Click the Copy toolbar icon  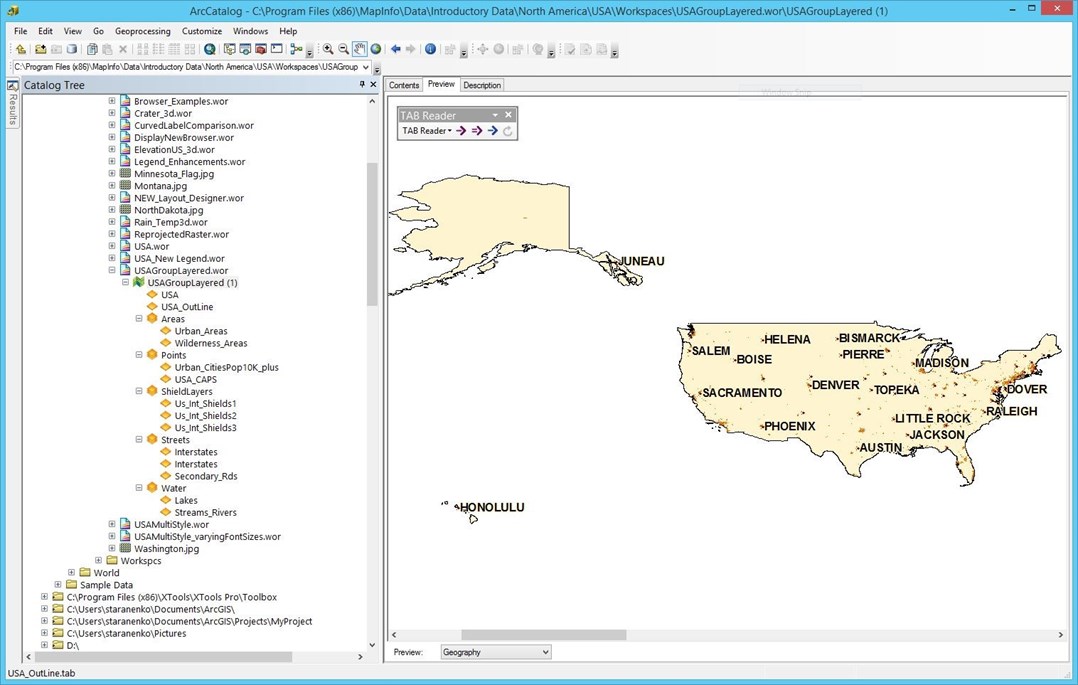[x=91, y=50]
